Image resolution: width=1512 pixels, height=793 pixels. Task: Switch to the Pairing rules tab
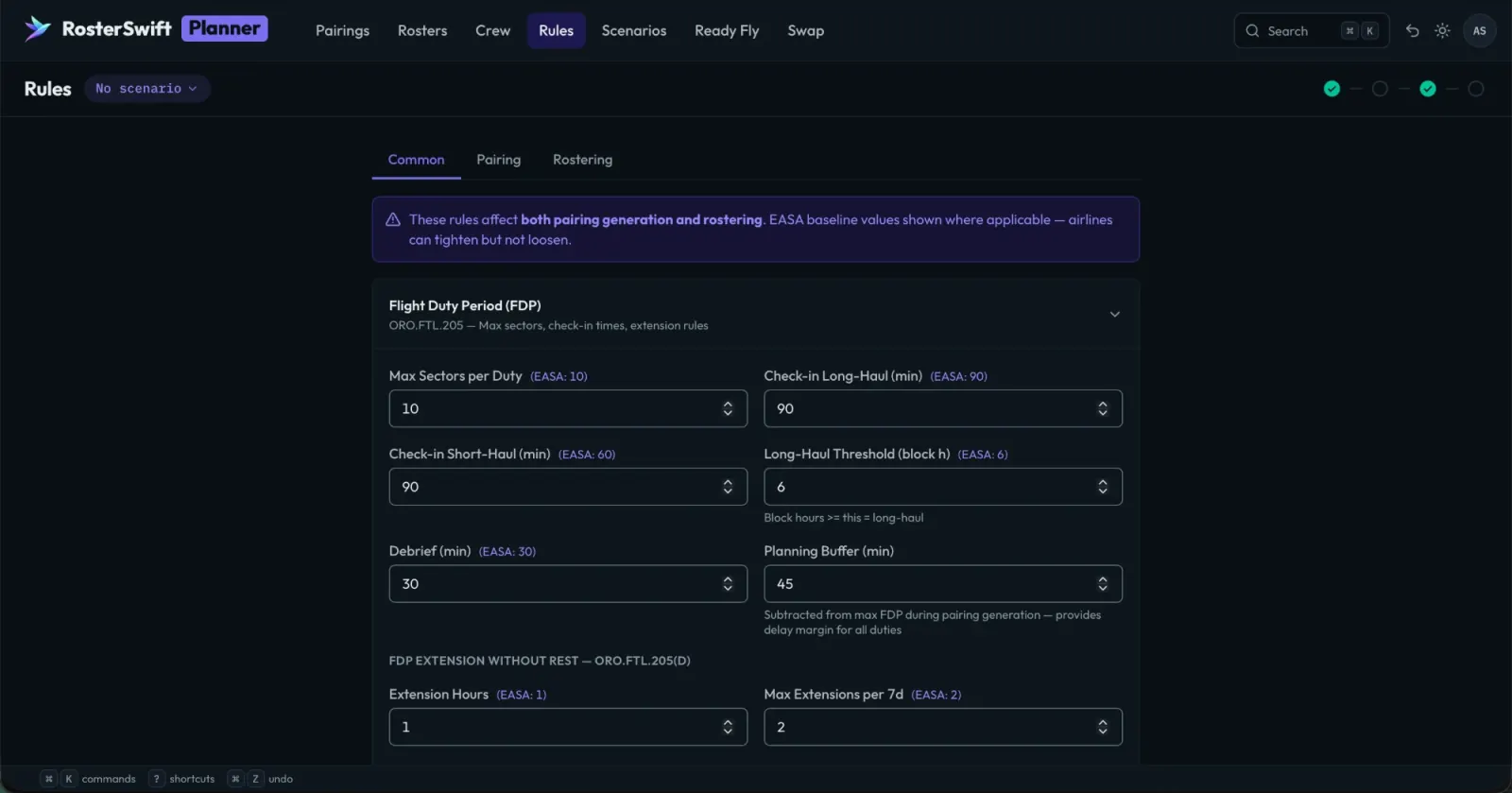click(x=499, y=160)
